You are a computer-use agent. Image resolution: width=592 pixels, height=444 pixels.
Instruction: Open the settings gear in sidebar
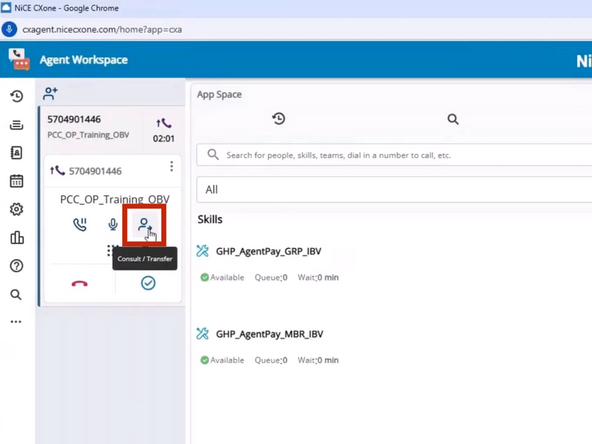[x=16, y=209]
